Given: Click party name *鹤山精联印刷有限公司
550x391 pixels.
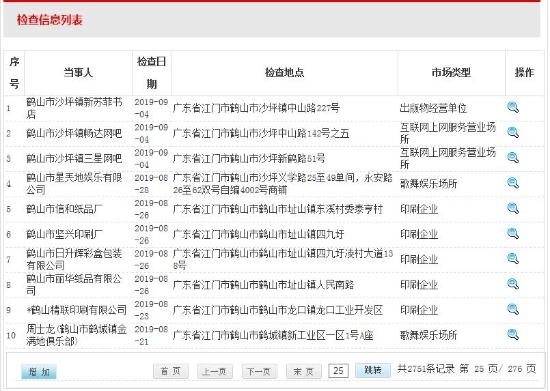Looking at the screenshot, I should 76,310.
